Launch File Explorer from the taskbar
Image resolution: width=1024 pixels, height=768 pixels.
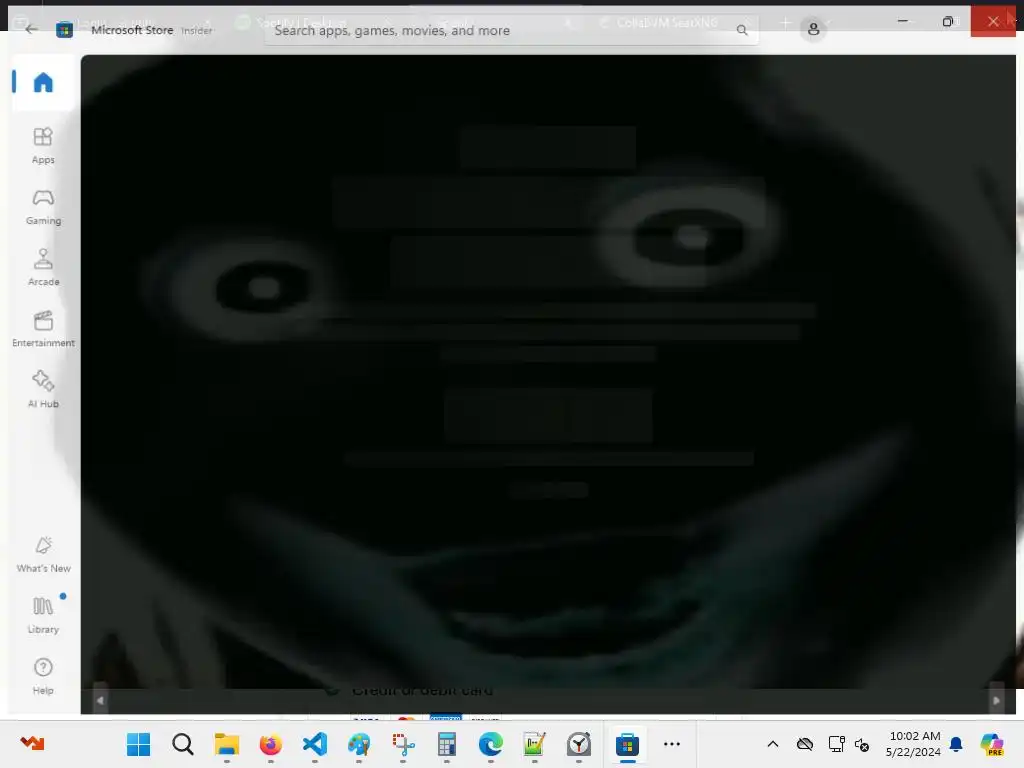click(x=227, y=744)
